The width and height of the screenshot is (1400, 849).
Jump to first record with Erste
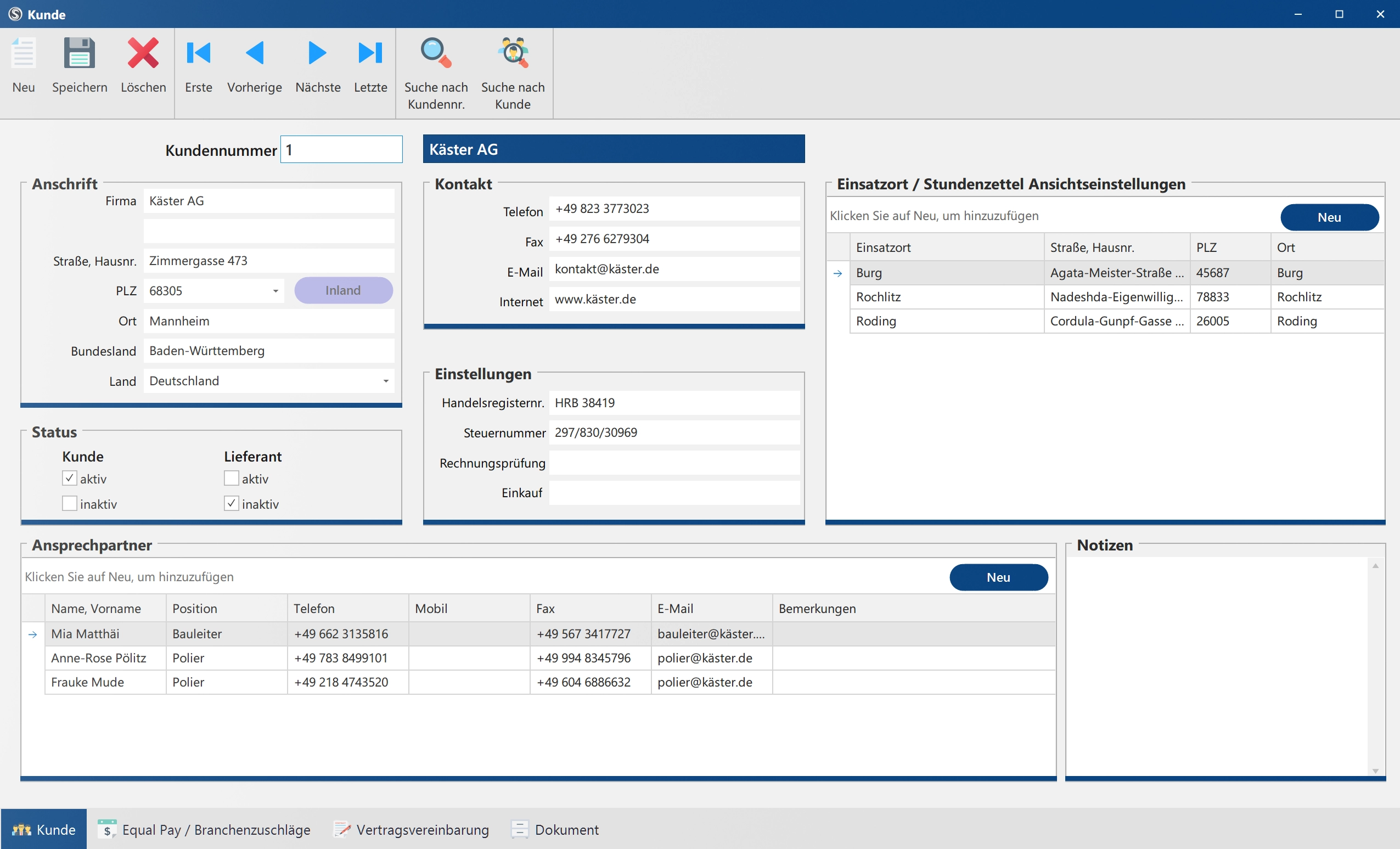[x=198, y=53]
